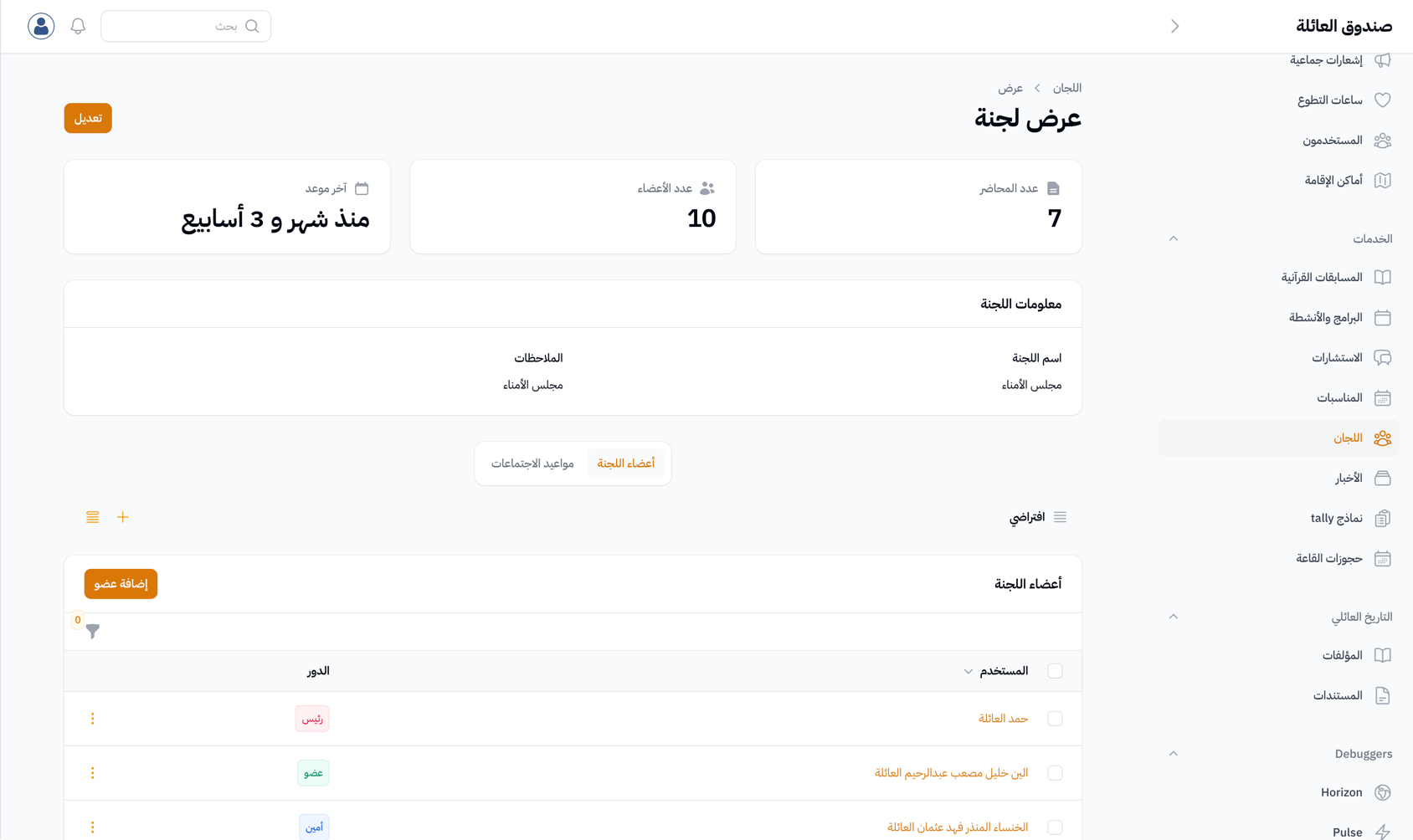
Task: Select the المسابقات القرآنية book icon
Action: pyautogui.click(x=1382, y=277)
